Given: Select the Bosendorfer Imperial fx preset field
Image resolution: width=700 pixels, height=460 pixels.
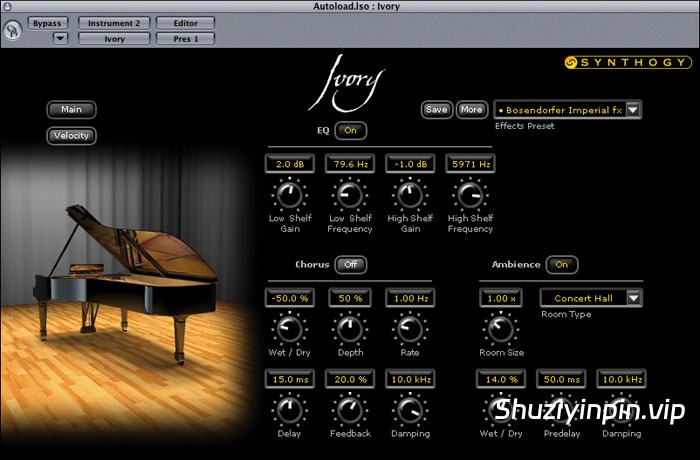Looking at the screenshot, I should [x=560, y=110].
